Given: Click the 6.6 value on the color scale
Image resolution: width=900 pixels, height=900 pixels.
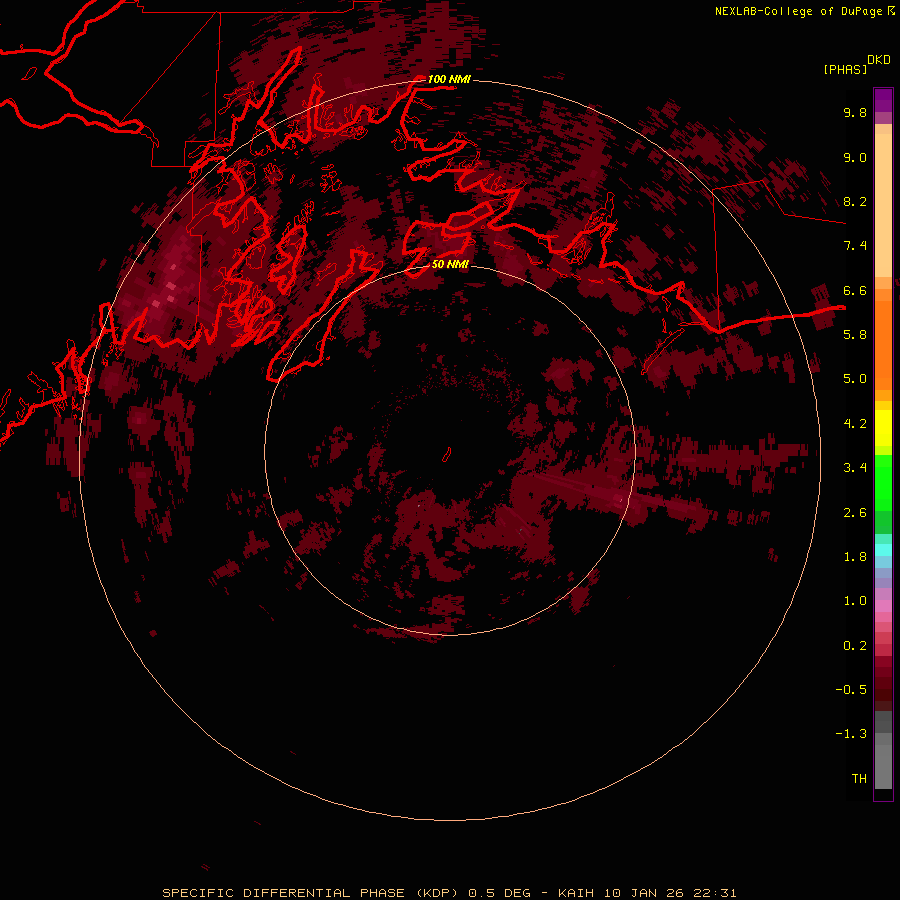Looking at the screenshot, I should (855, 290).
